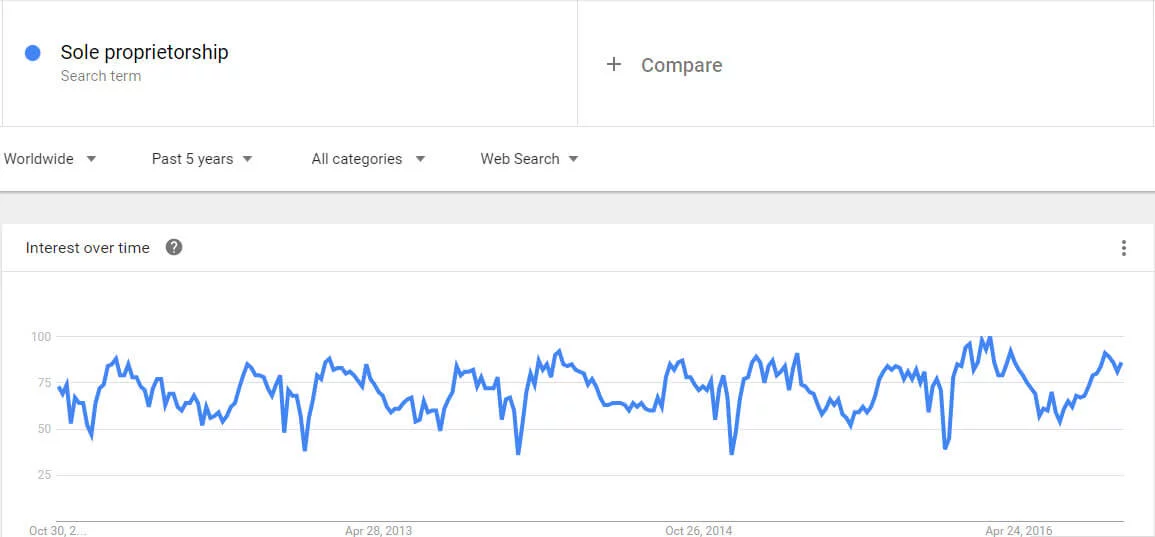Click the truncated Oct 30 axis label
The height and width of the screenshot is (537, 1155).
[x=58, y=530]
